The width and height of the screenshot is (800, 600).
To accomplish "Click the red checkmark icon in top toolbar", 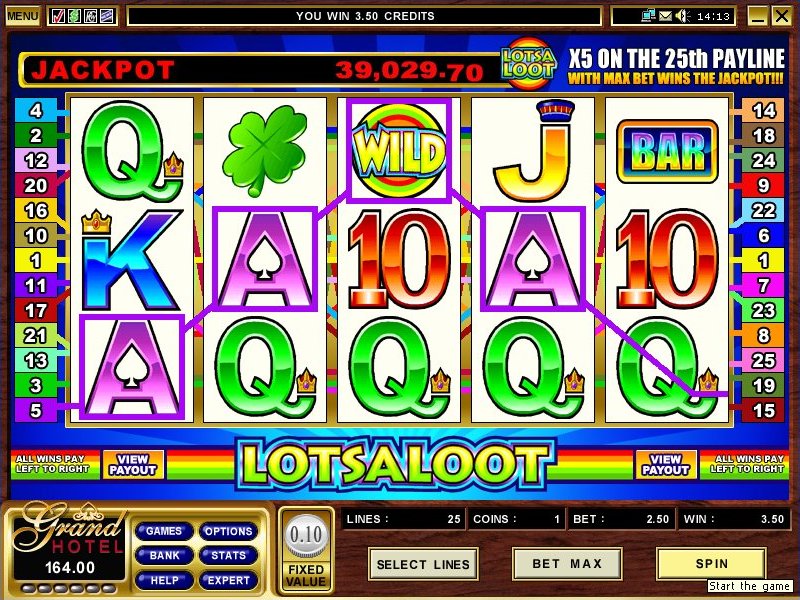I will [x=59, y=16].
